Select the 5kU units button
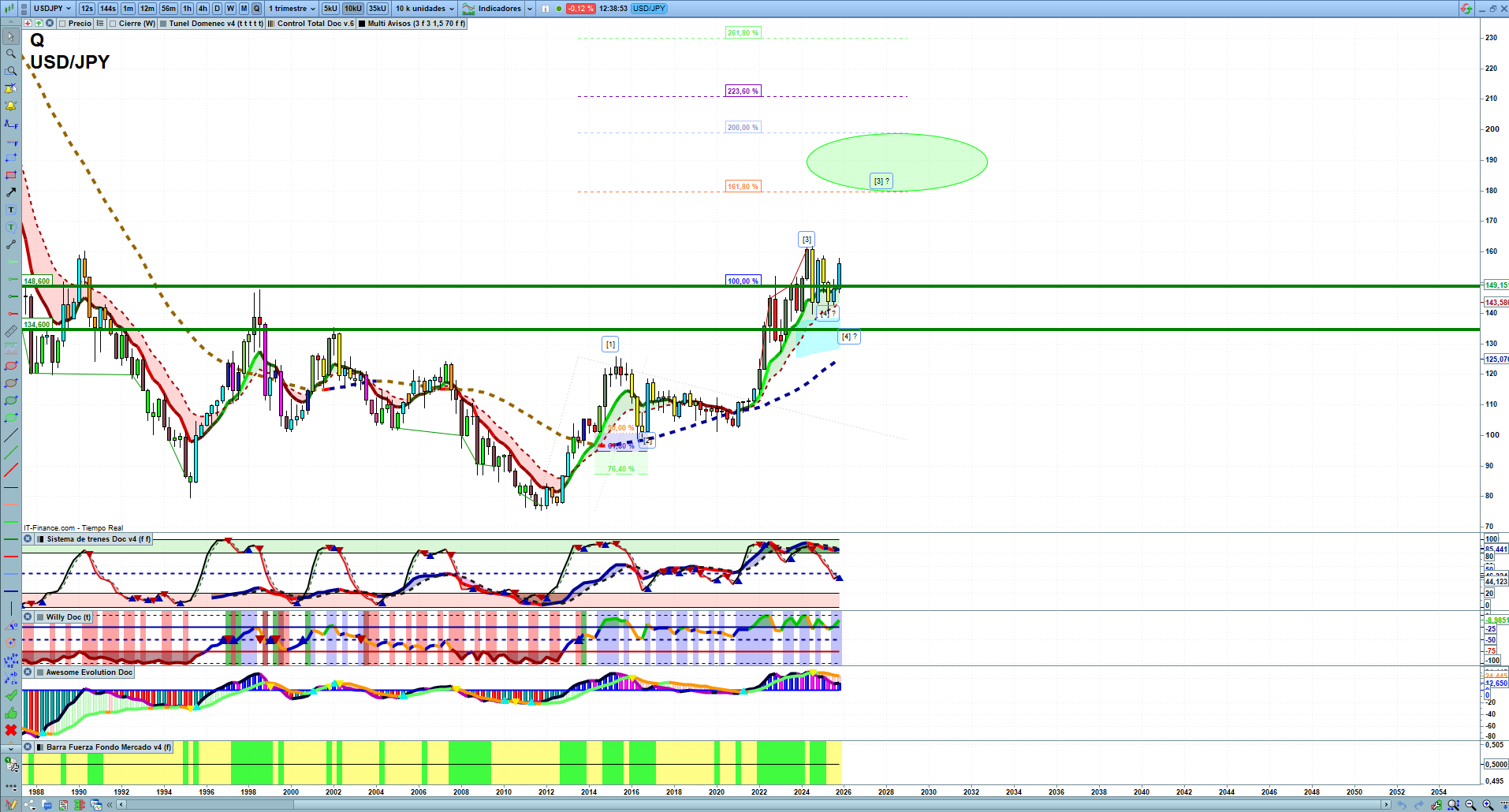The height and width of the screenshot is (812, 1509). pos(330,9)
